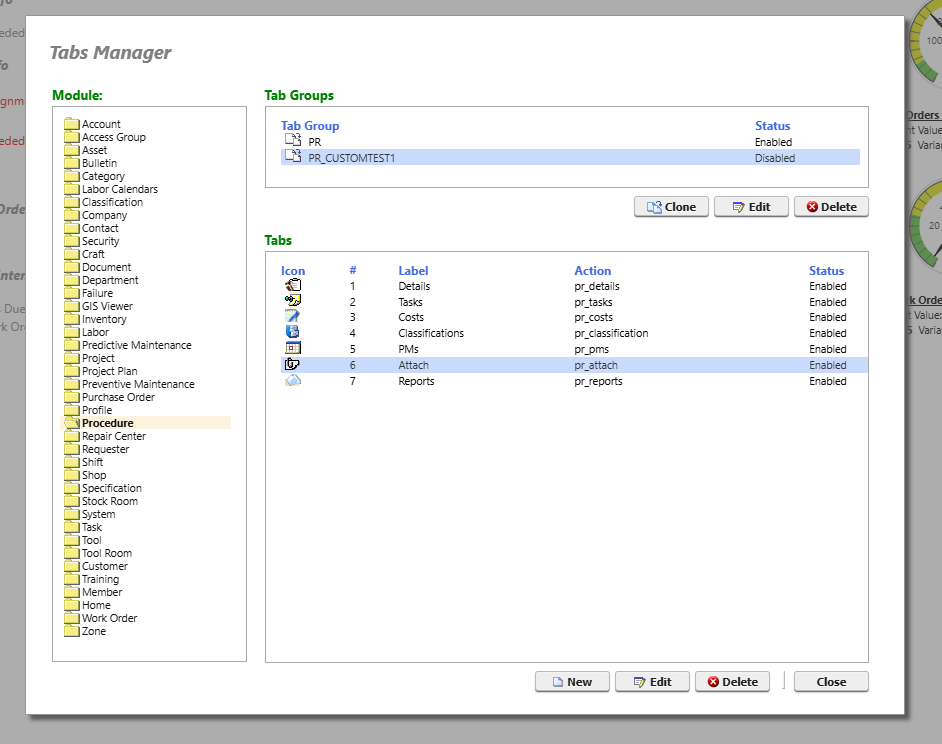Open the Labor Calendars module

point(120,189)
